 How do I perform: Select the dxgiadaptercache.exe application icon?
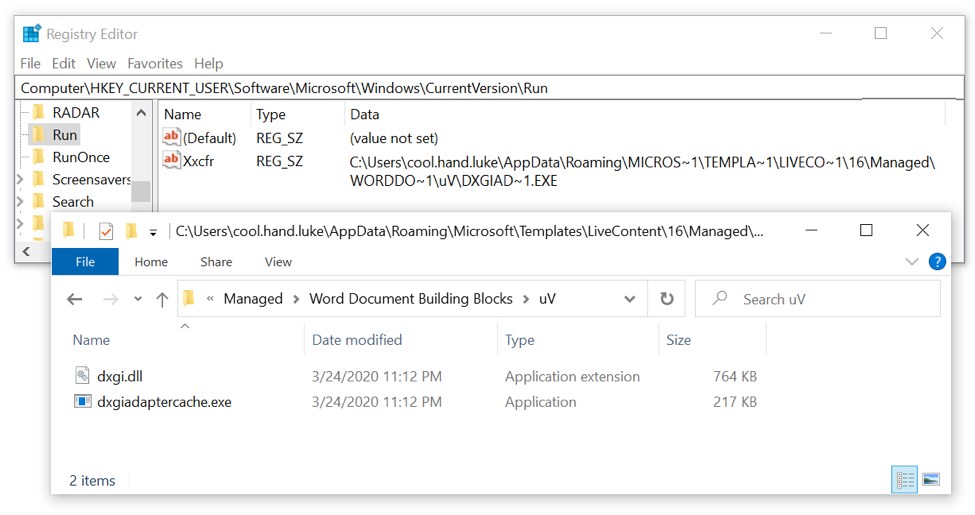coord(83,402)
